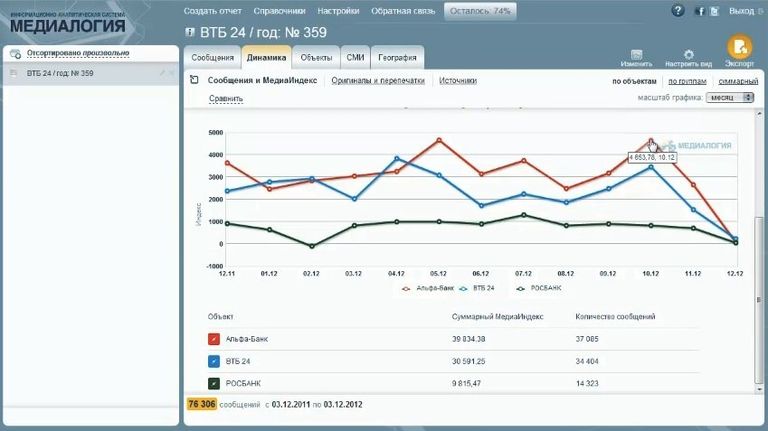Screen dimensions: 768x431
Task: Switch chart grouping to по группам
Action: coord(687,81)
